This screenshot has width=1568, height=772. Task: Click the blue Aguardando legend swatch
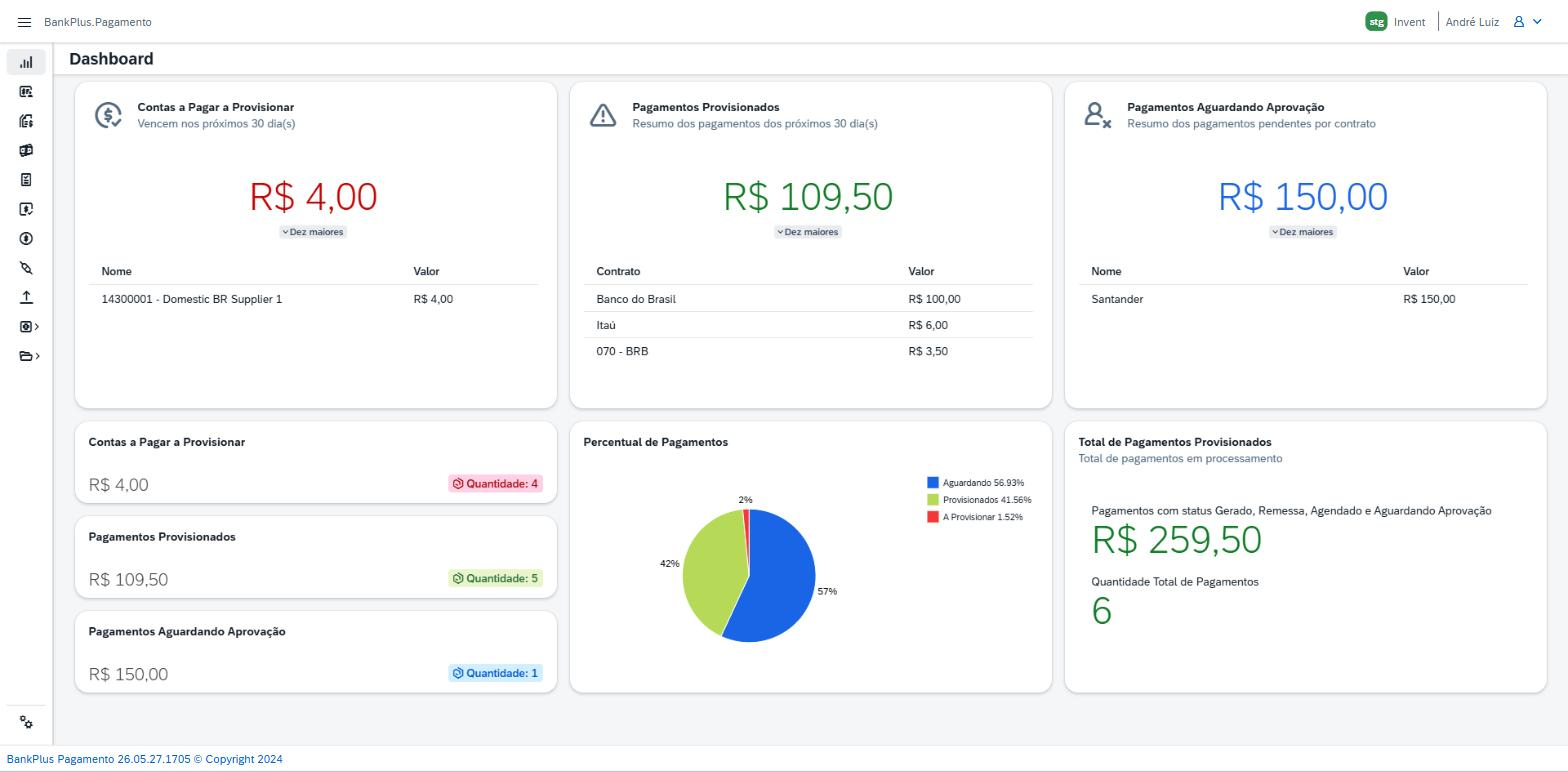933,483
